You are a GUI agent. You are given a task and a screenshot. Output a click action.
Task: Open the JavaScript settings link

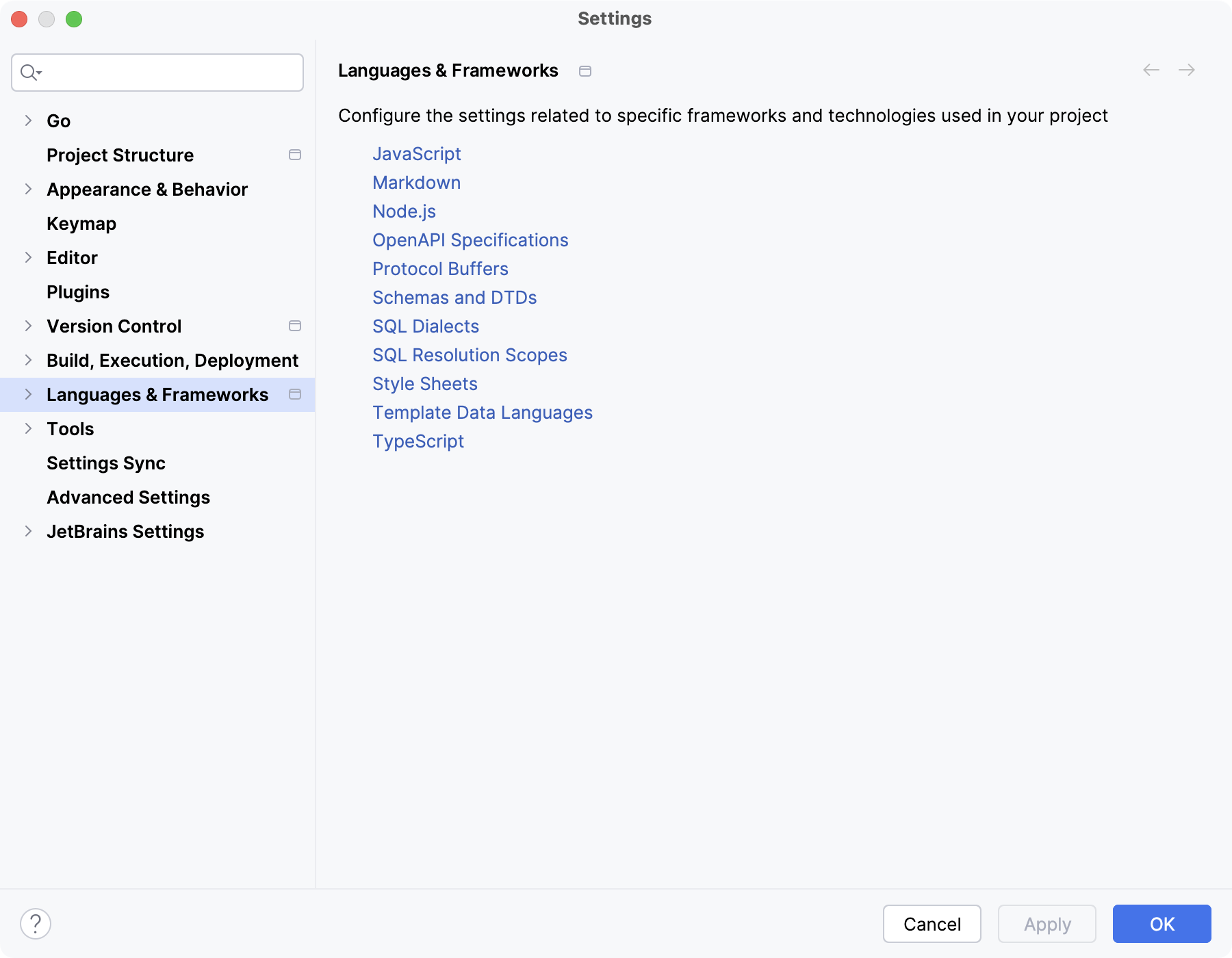click(x=416, y=153)
